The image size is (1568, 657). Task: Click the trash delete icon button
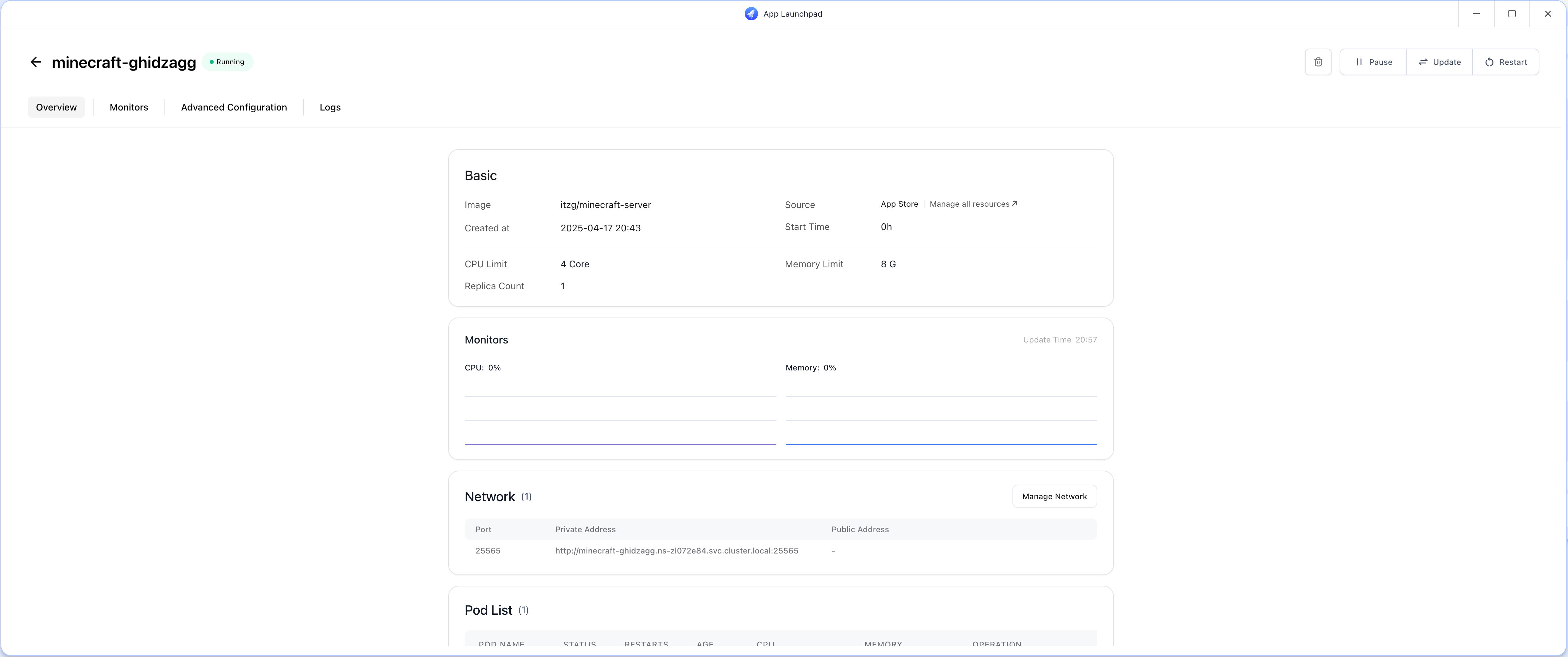coord(1318,62)
